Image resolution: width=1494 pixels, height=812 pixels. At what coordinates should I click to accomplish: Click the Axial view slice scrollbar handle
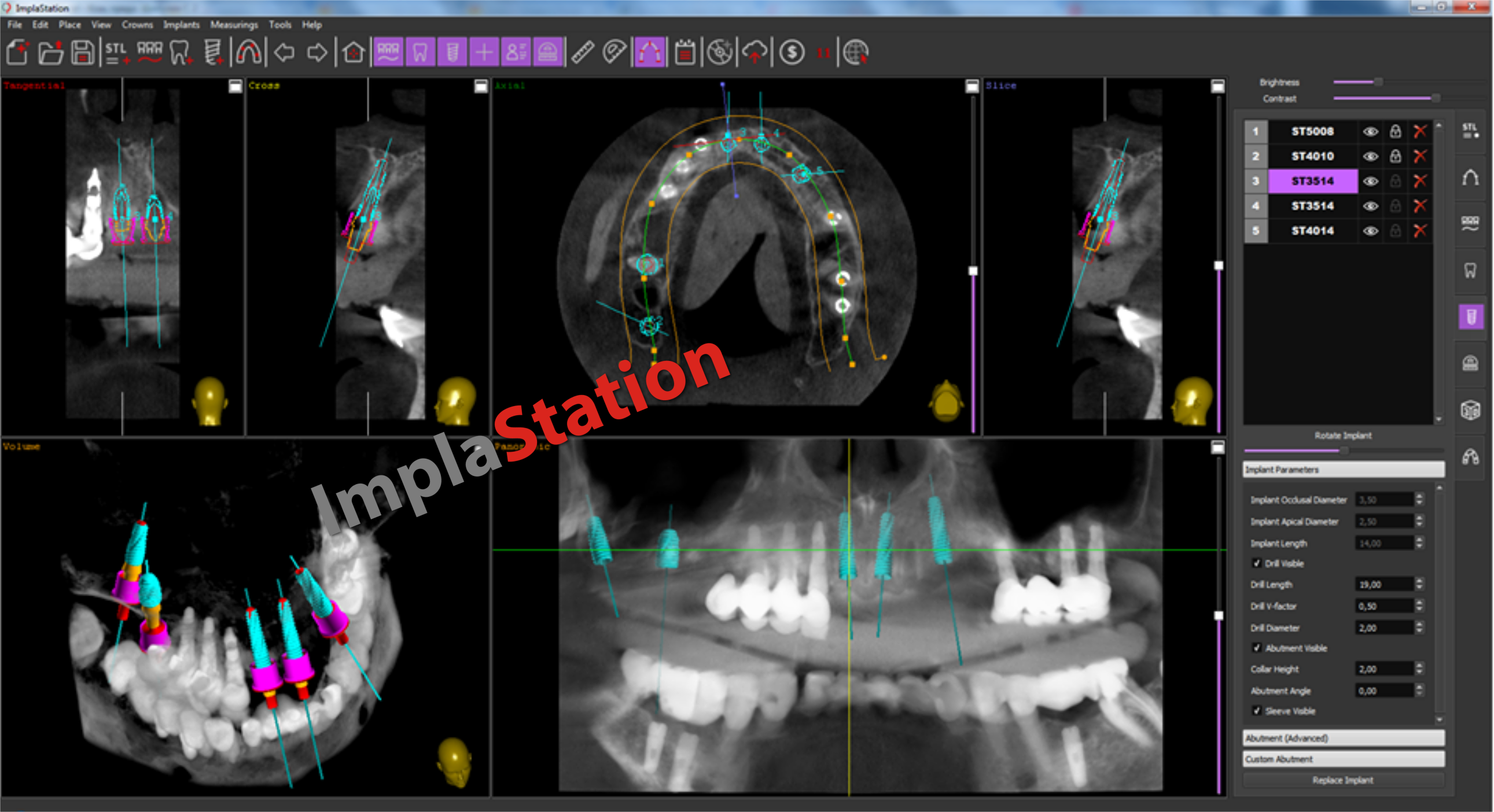click(973, 271)
